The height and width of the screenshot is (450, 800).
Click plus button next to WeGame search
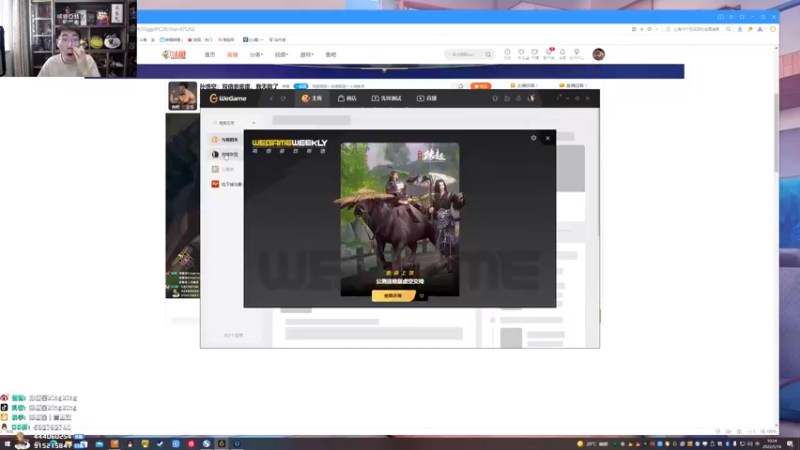[x=254, y=123]
